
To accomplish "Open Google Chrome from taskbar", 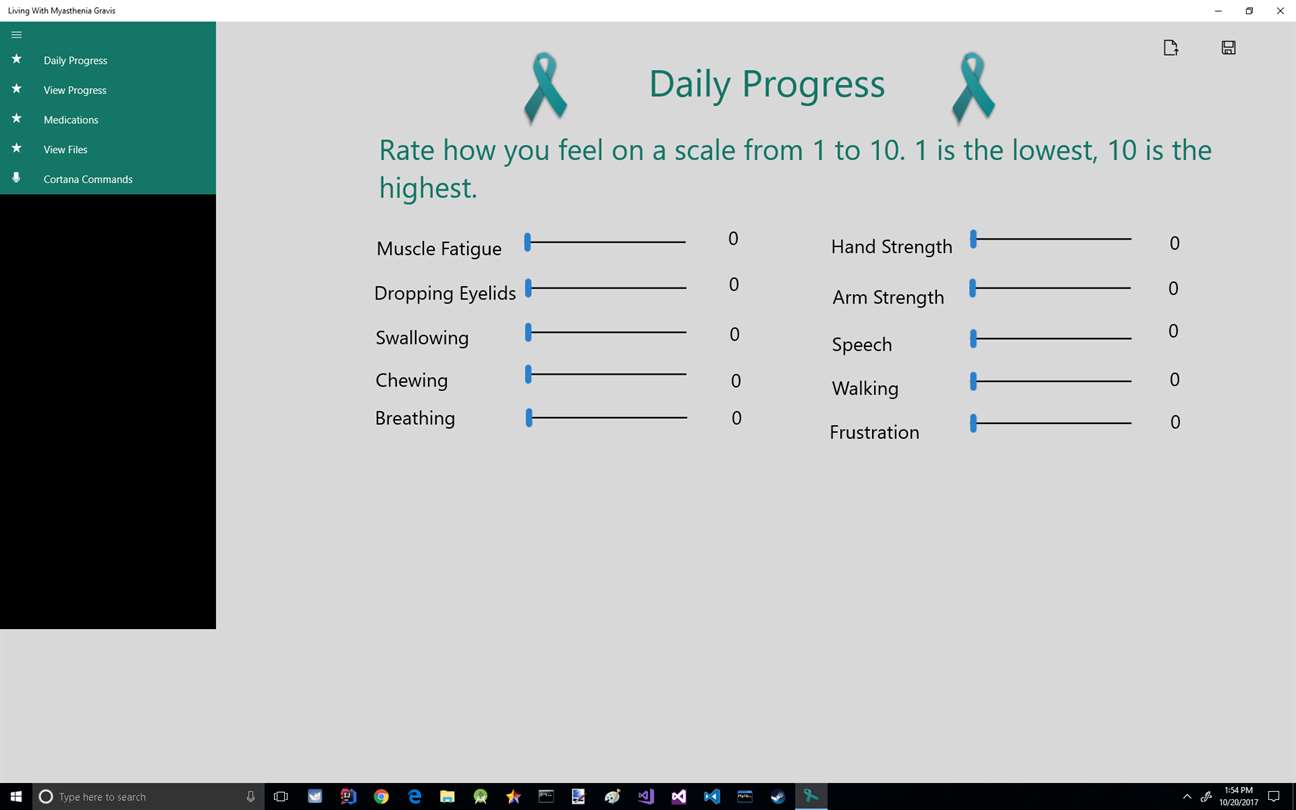I will point(381,796).
